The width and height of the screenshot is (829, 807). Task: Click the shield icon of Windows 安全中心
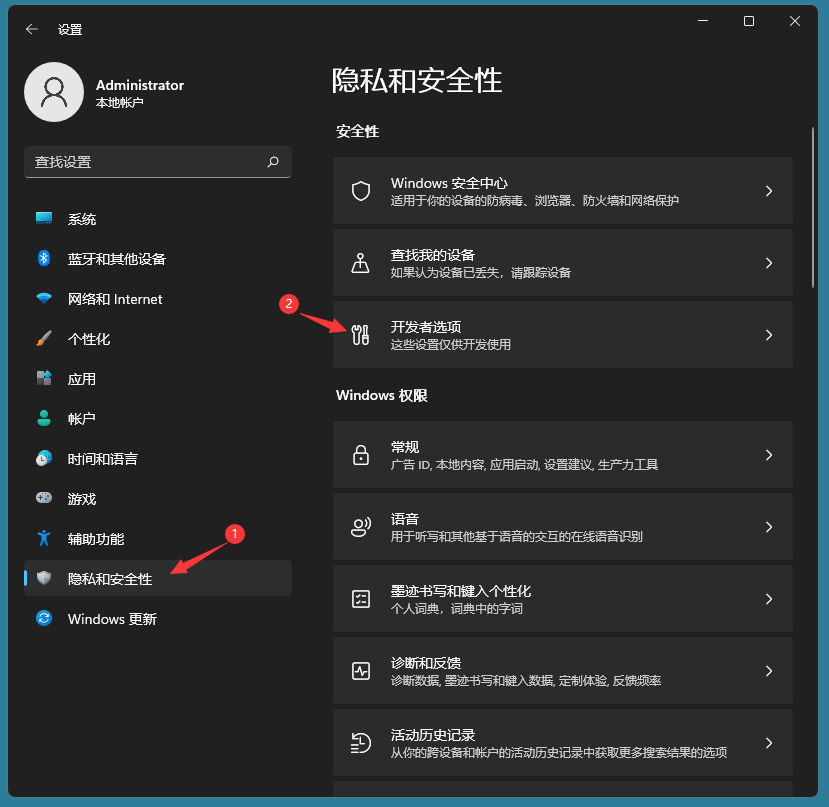pos(361,191)
